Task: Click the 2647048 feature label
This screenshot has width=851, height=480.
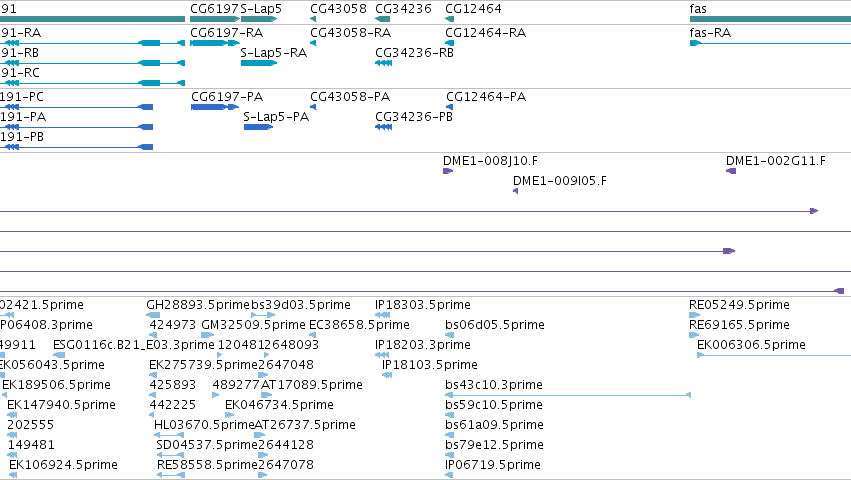Action: click(286, 365)
